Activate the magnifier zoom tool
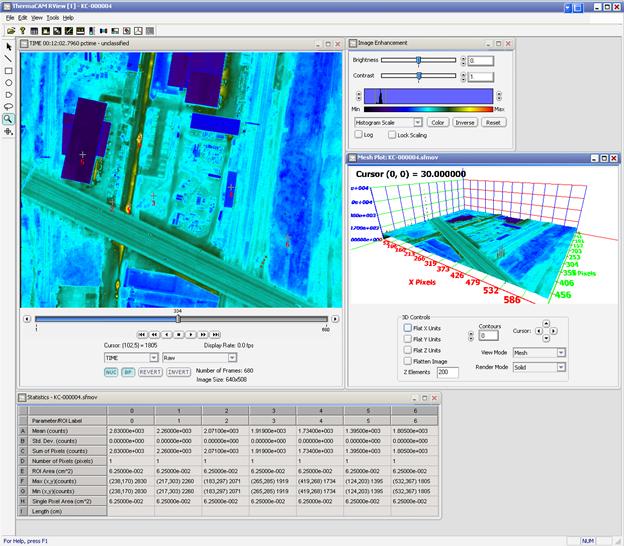624x546 pixels. (x=8, y=119)
